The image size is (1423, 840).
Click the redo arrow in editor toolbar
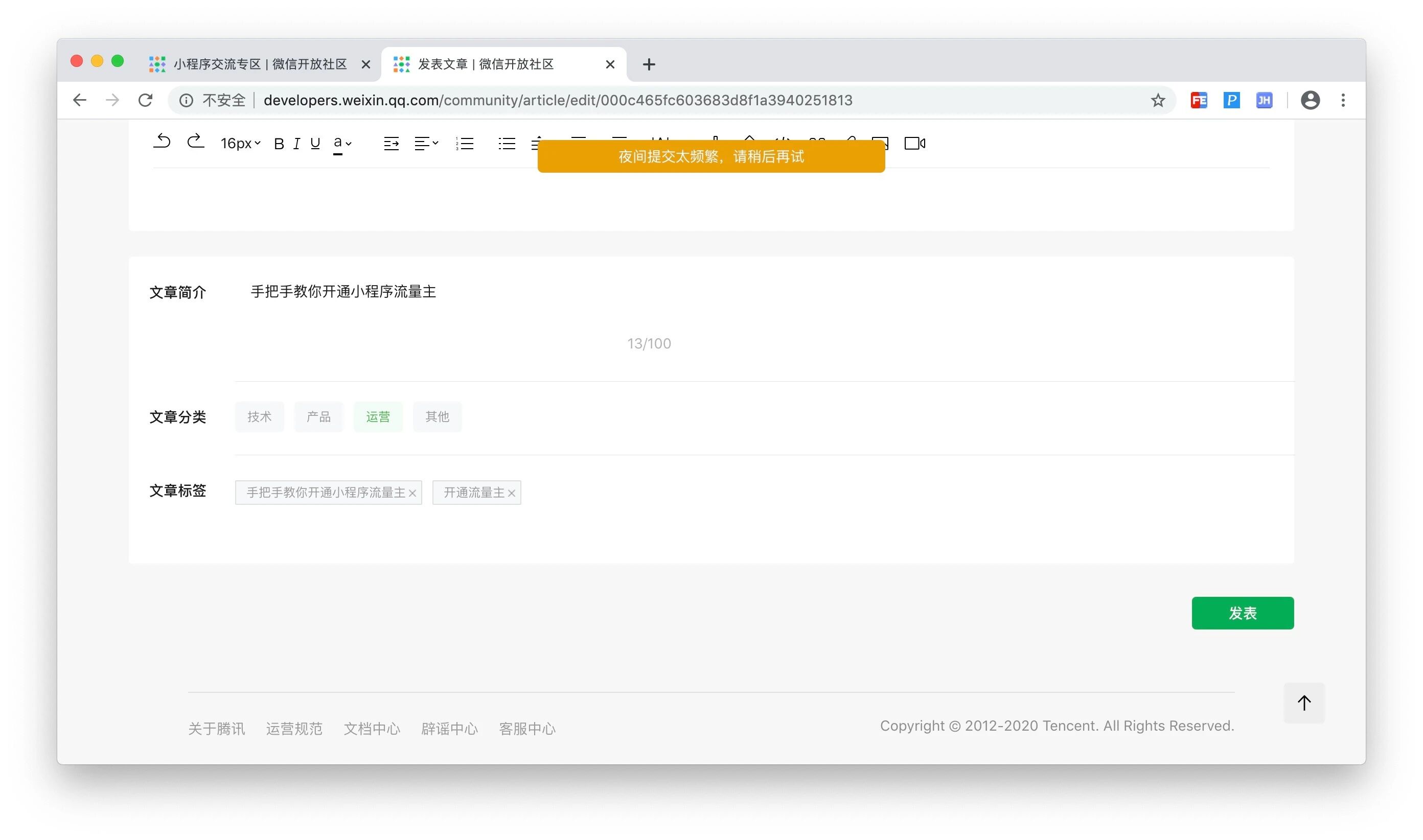[x=195, y=142]
